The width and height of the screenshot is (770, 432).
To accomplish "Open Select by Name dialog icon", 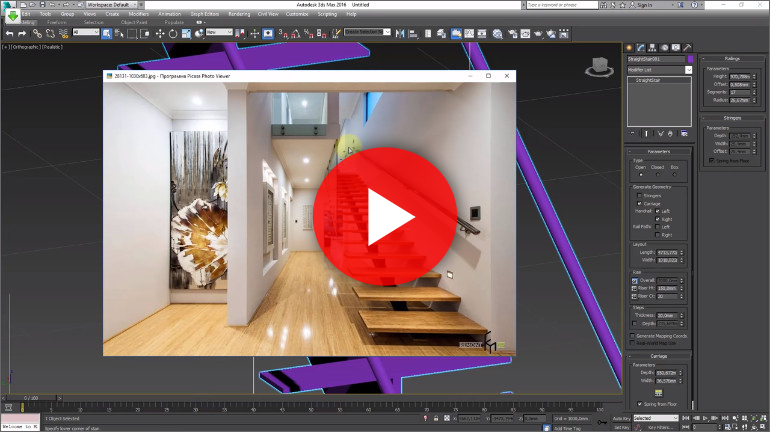I will click(119, 34).
